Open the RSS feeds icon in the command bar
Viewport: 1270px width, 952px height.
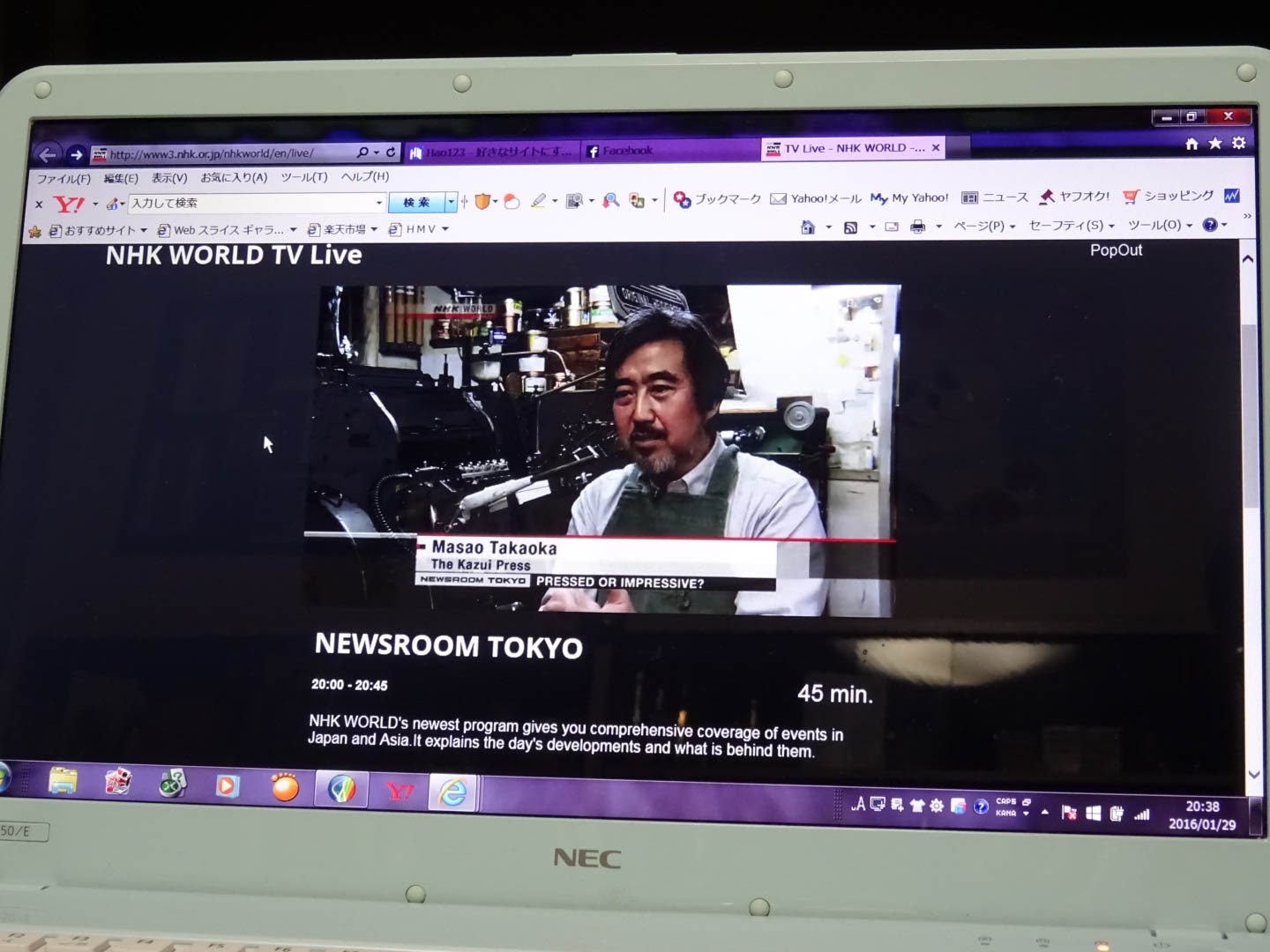click(x=851, y=227)
